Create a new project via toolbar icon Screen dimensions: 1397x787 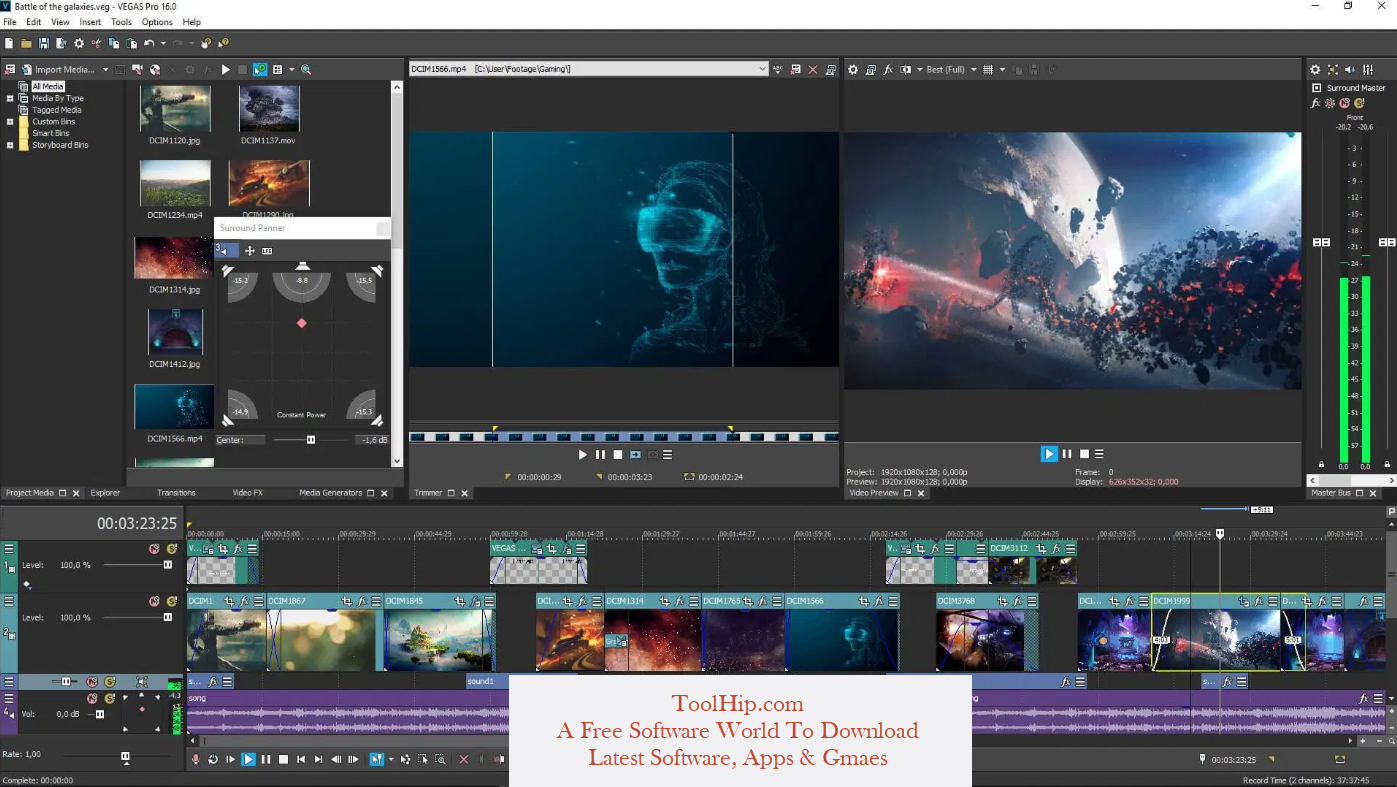[x=9, y=43]
